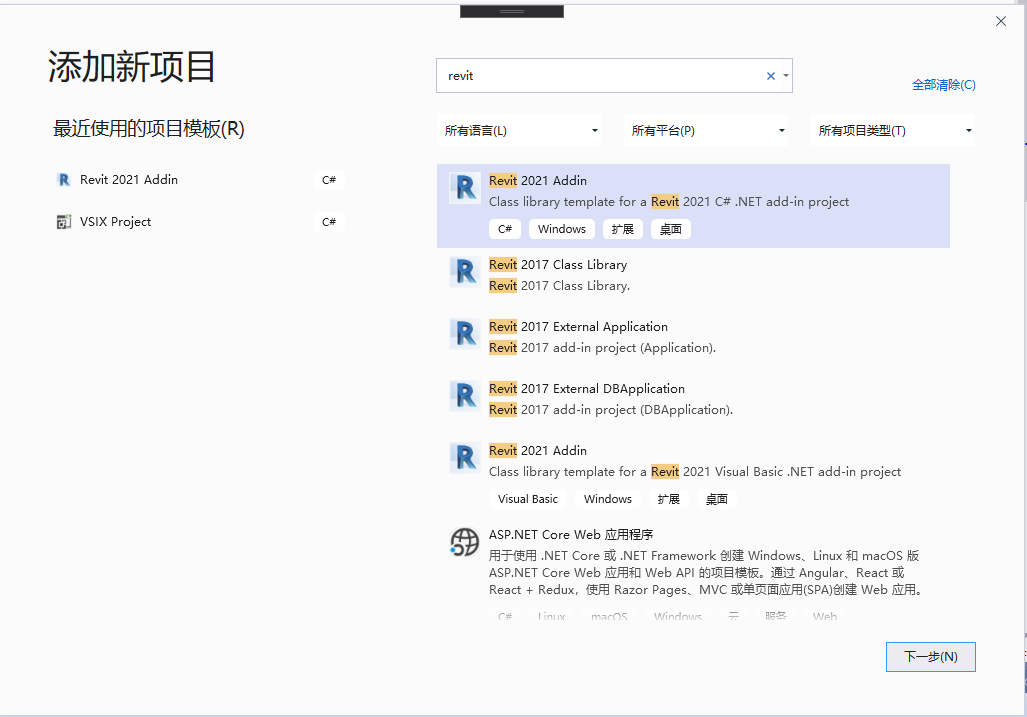Click the Revit 2017 Class Library icon
1027x717 pixels.
[x=465, y=272]
